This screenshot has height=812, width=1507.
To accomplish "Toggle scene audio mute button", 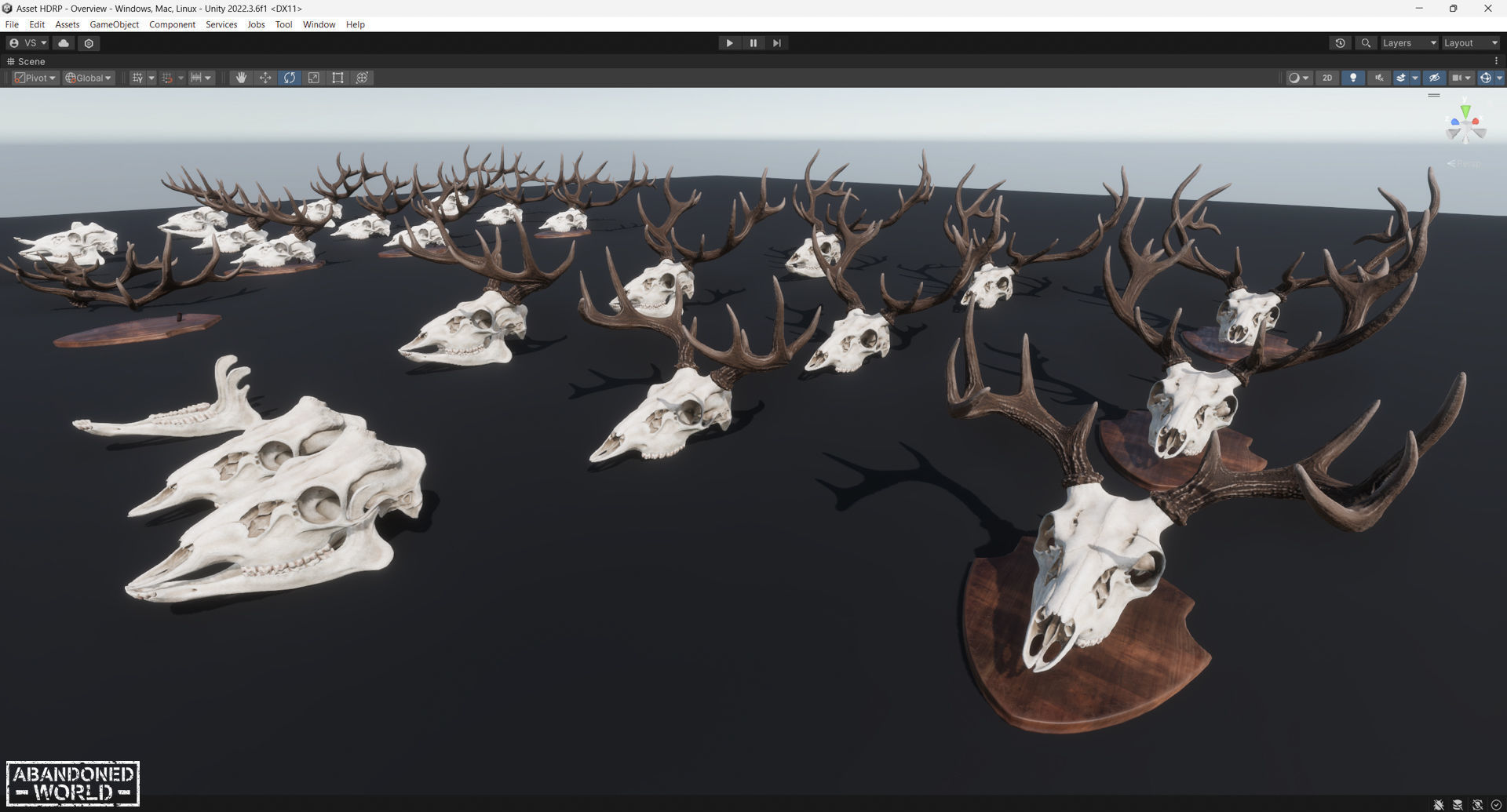I will click(1378, 78).
